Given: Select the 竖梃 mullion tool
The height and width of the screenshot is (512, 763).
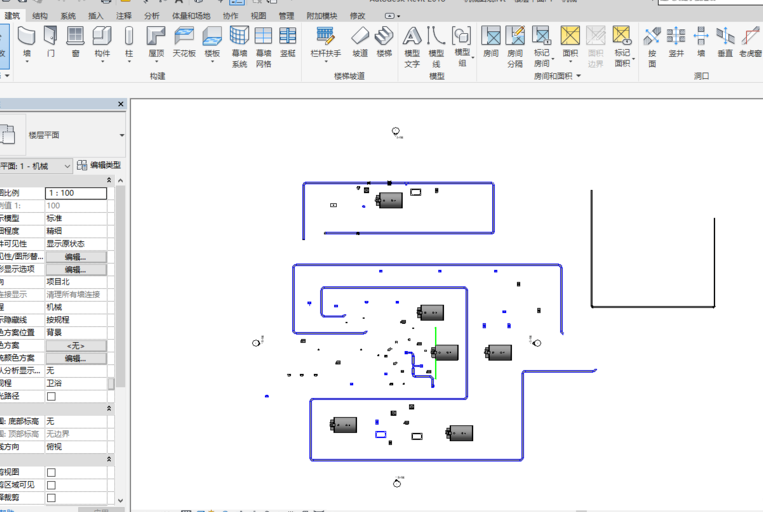Looking at the screenshot, I should click(288, 42).
